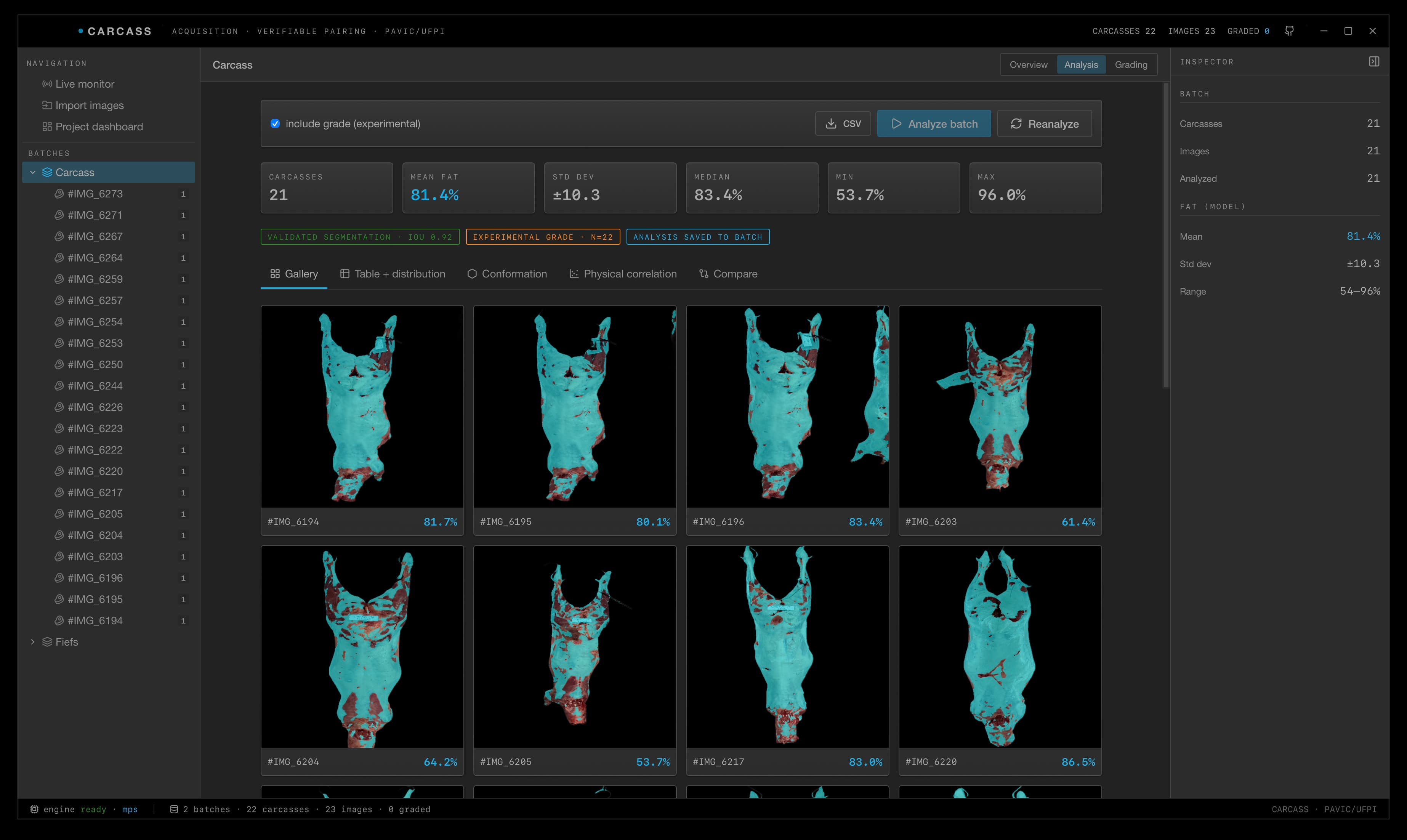Screen dimensions: 1407x840
Task: Click the Project dashboard grid icon
Action: (x=47, y=127)
